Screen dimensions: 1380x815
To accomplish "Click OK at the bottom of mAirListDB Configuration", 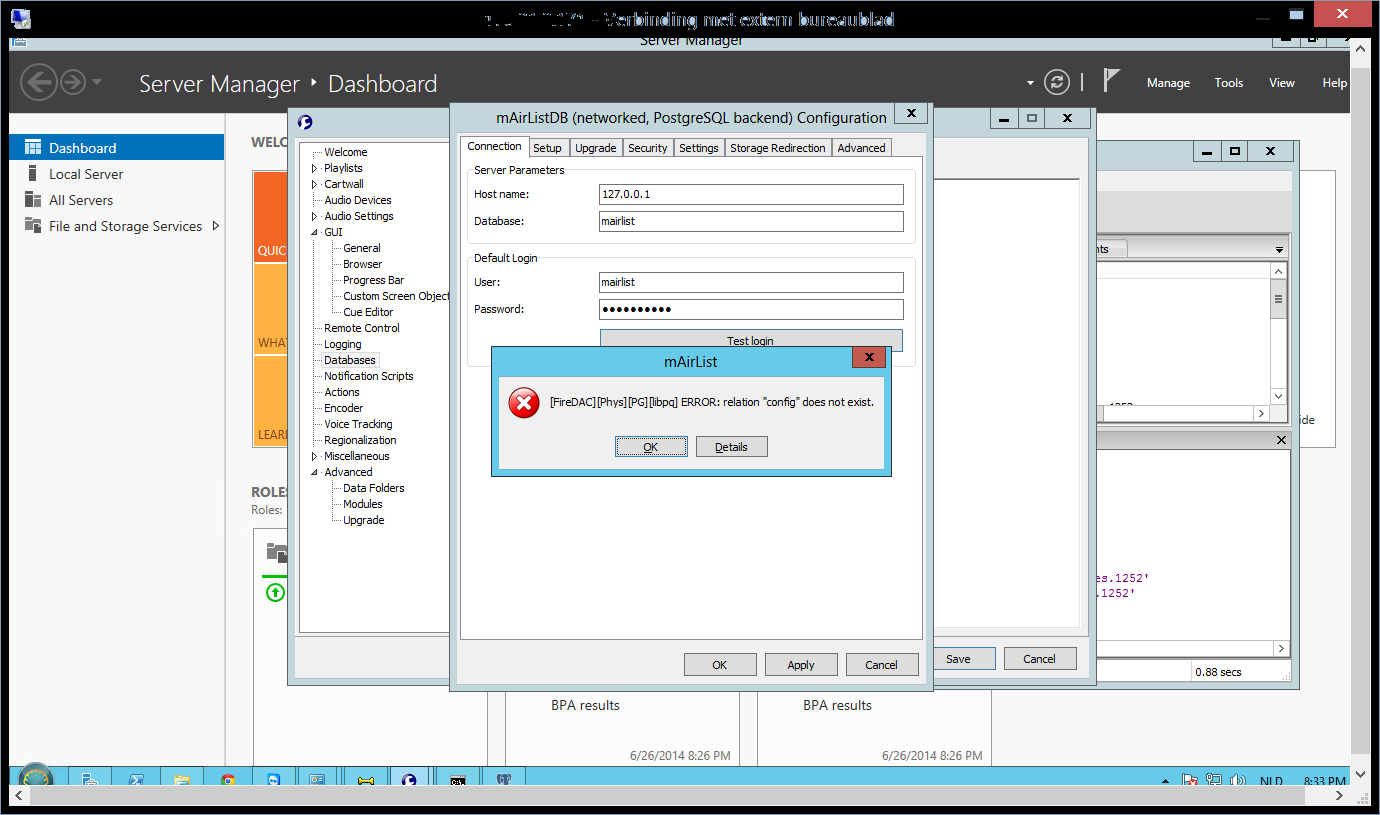I will [720, 664].
